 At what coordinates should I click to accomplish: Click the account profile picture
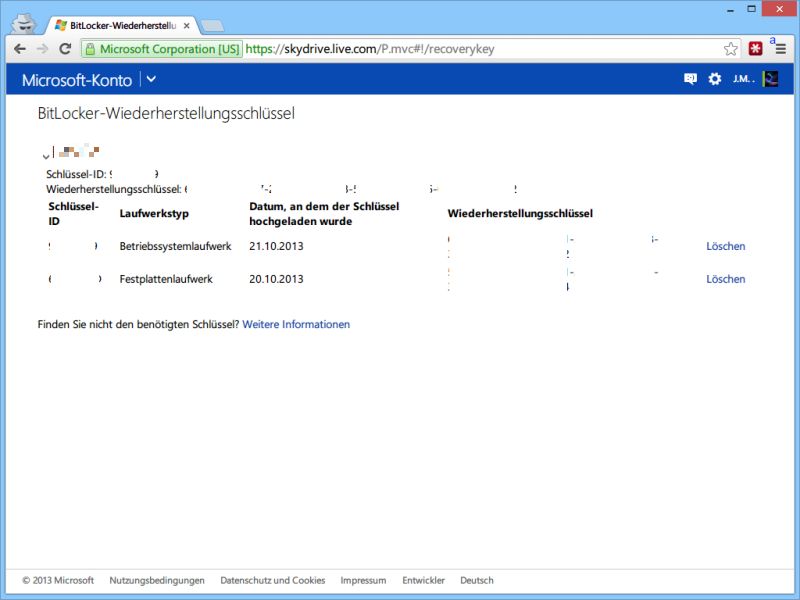(x=770, y=79)
